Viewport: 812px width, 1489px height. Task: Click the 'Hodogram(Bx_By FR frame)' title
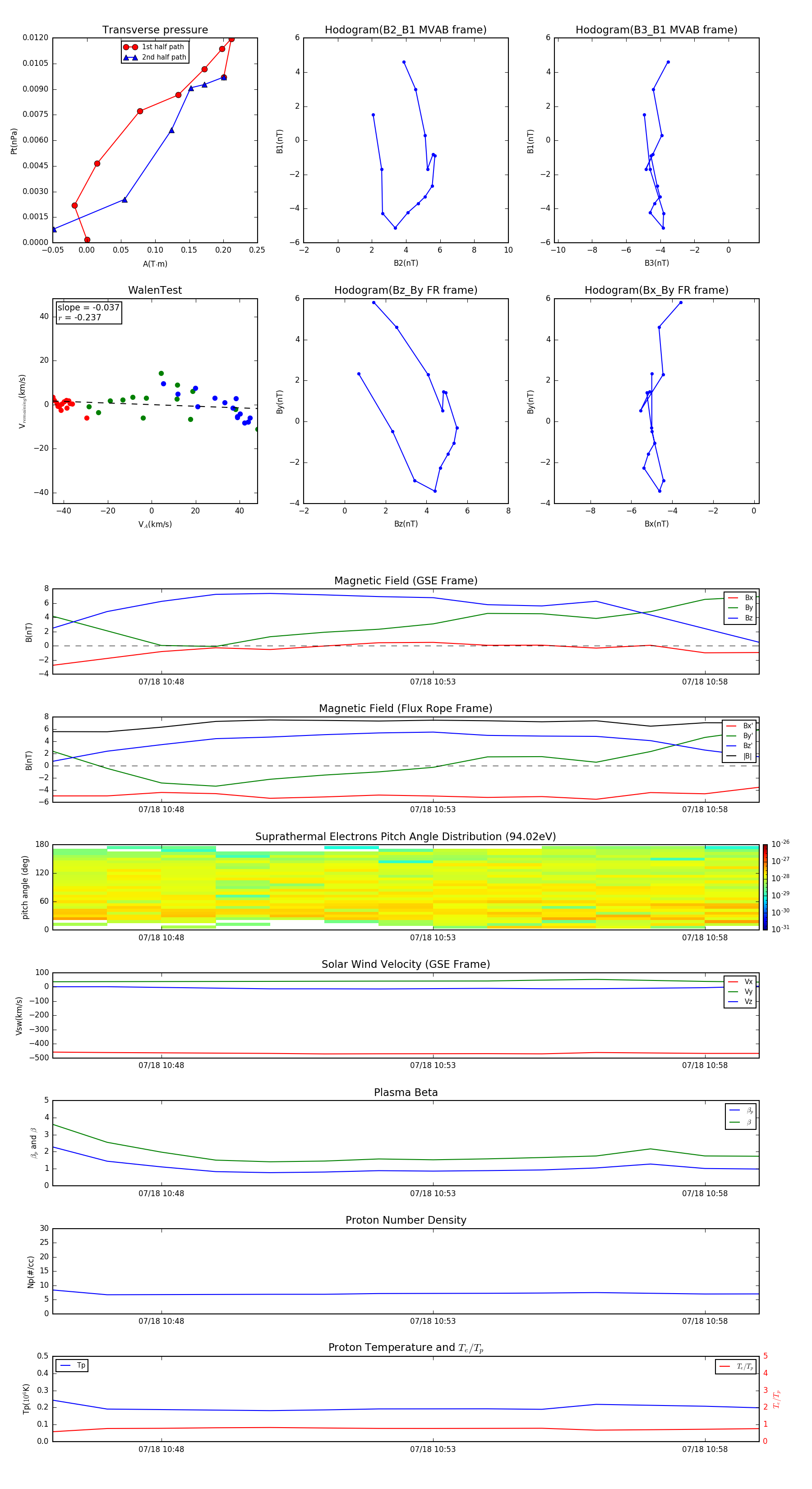tap(656, 290)
